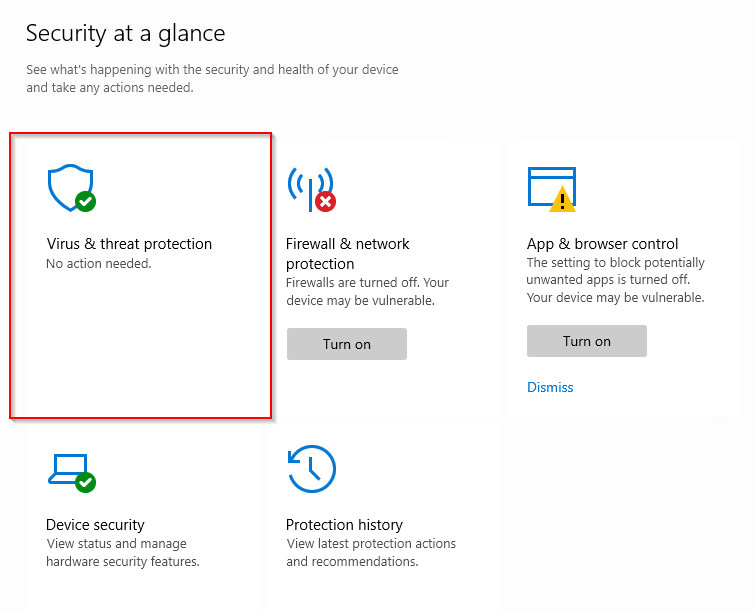754x610 pixels.
Task: Select the App & browser control heading
Action: (602, 244)
